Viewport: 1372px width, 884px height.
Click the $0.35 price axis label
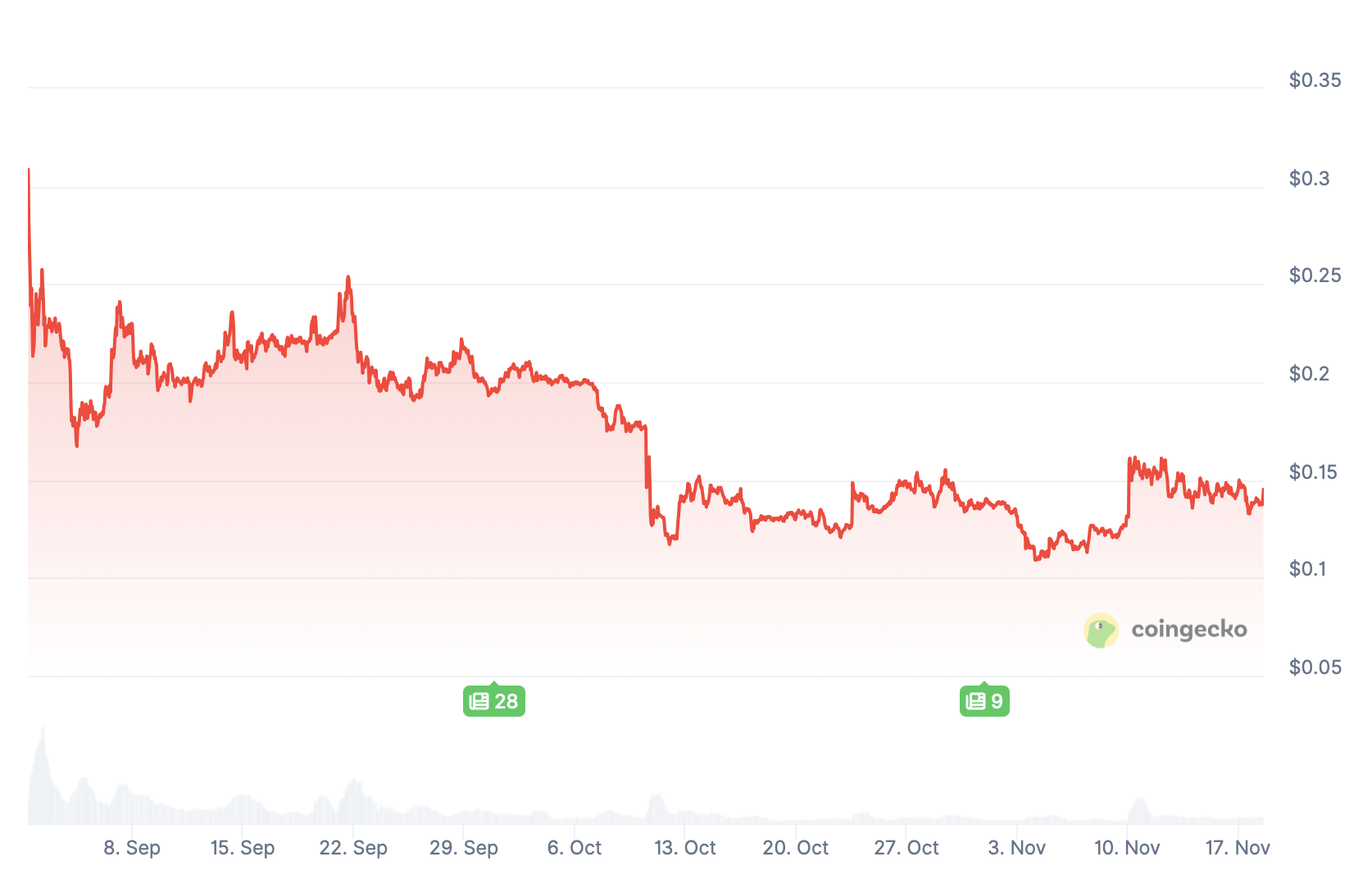1315,80
